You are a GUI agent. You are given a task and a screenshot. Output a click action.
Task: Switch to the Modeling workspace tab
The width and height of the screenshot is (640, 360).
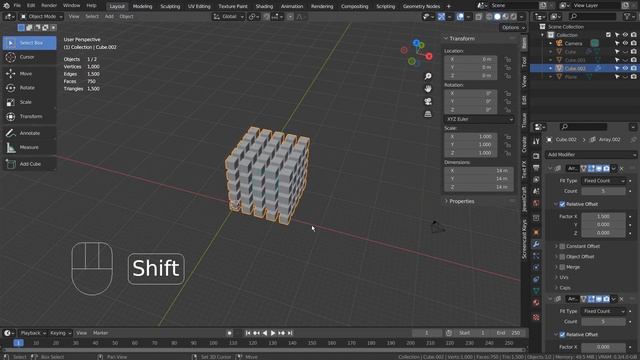(x=142, y=6)
